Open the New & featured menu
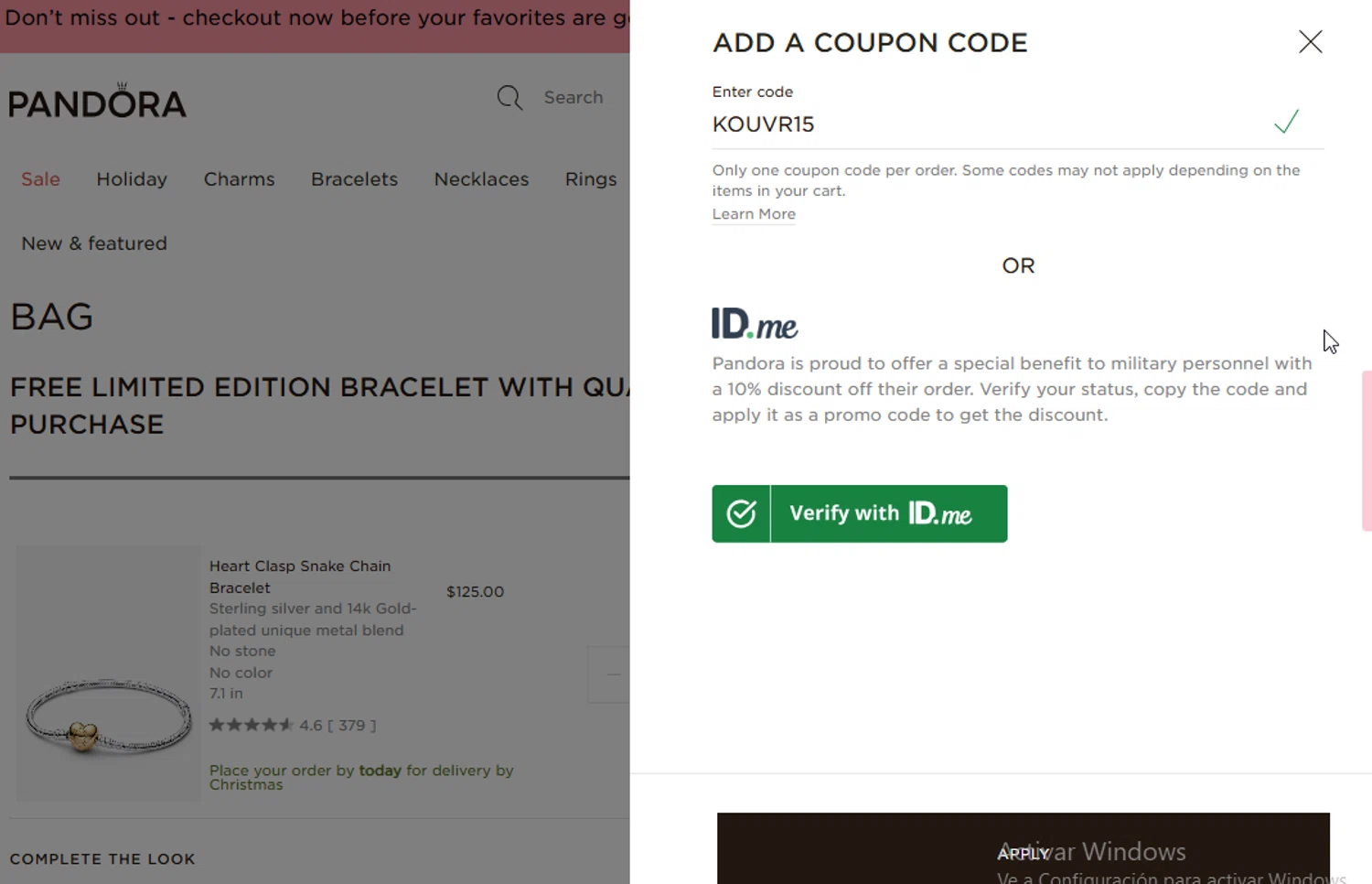 click(94, 243)
